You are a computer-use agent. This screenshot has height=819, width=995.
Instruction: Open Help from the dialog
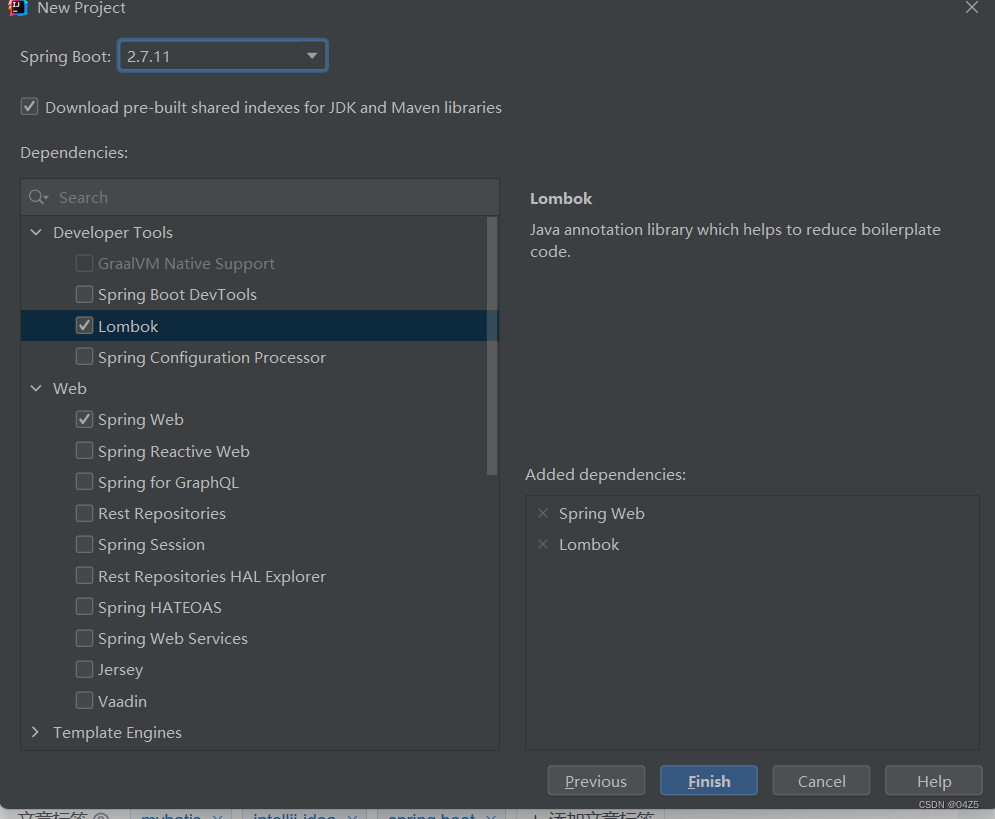[x=933, y=780]
